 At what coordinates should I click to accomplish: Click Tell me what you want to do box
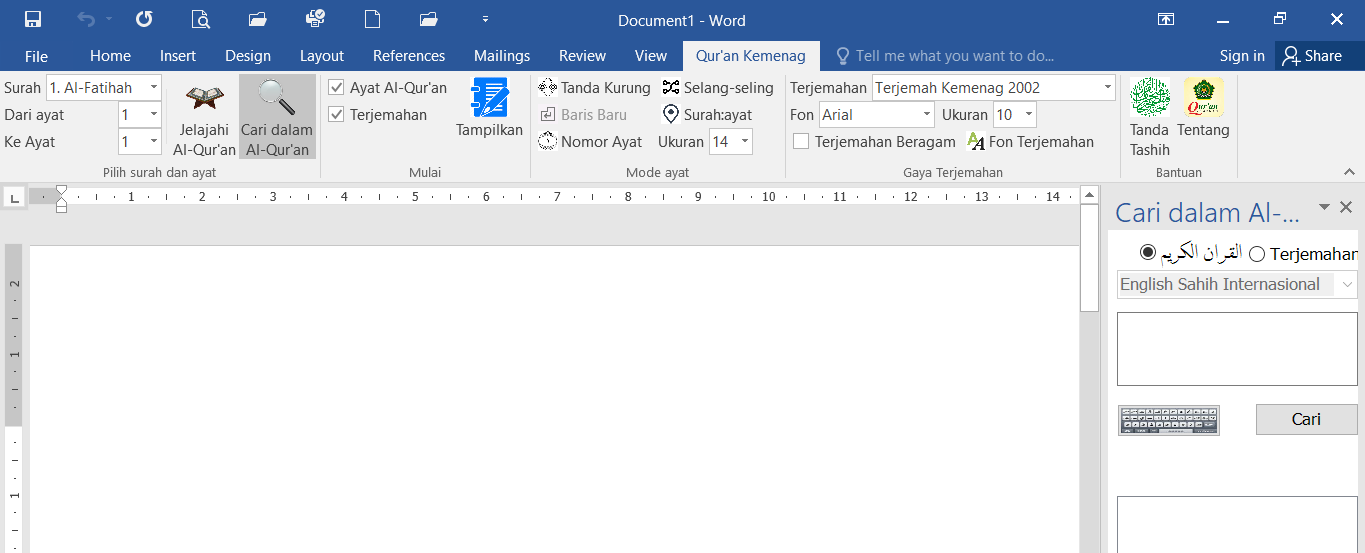click(x=945, y=56)
